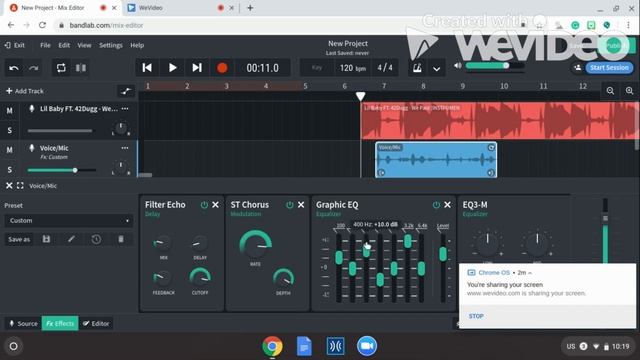Image resolution: width=640 pixels, height=360 pixels.
Task: Skip forward to the end
Action: tap(197, 68)
